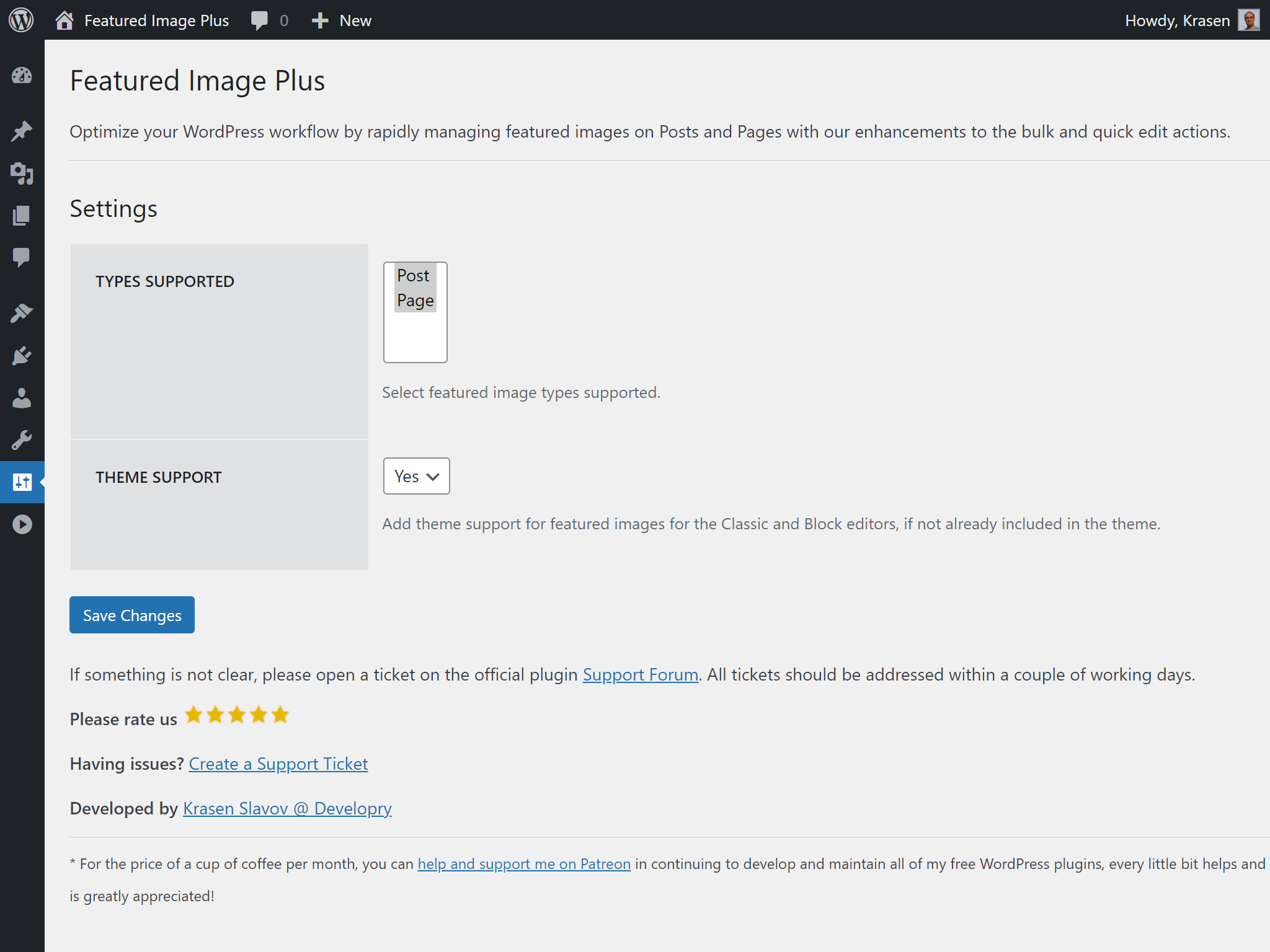1270x952 pixels.
Task: Click the Plugins icon in sidebar
Action: tap(22, 355)
